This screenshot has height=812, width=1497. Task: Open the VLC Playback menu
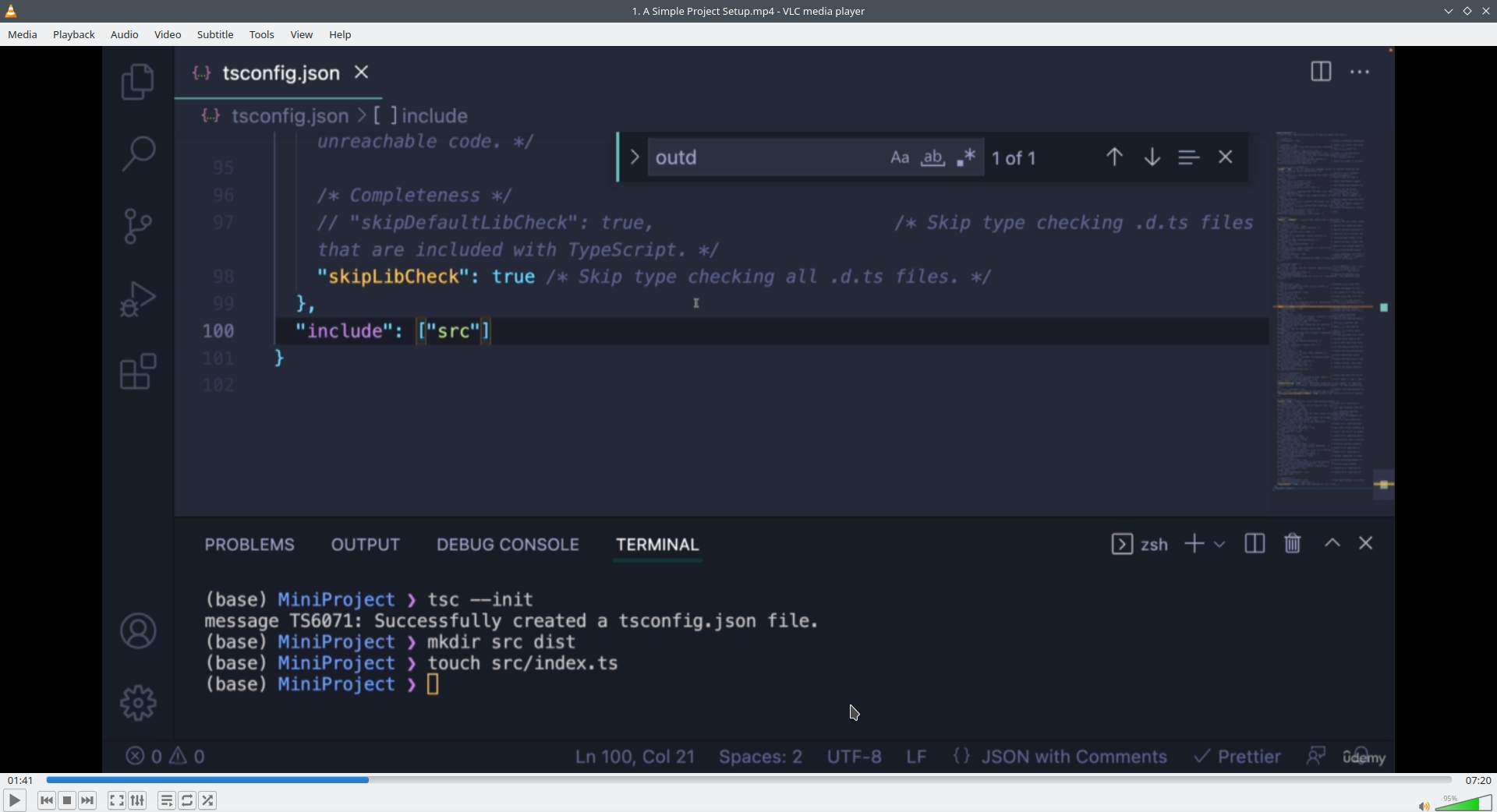[74, 34]
